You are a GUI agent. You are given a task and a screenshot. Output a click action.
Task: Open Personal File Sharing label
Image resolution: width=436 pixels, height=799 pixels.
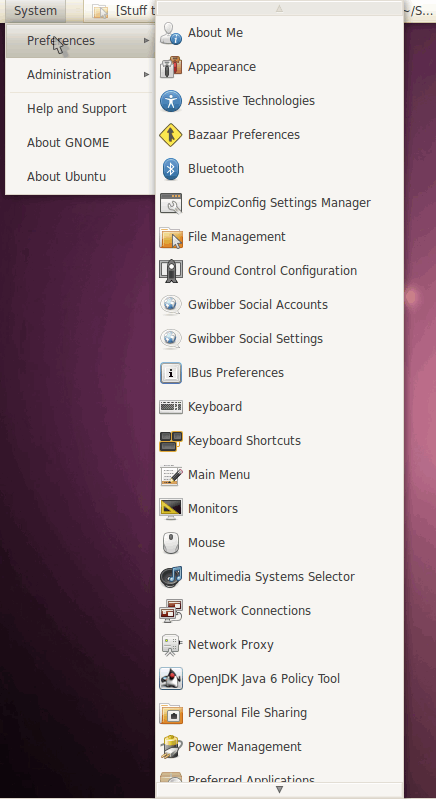248,712
